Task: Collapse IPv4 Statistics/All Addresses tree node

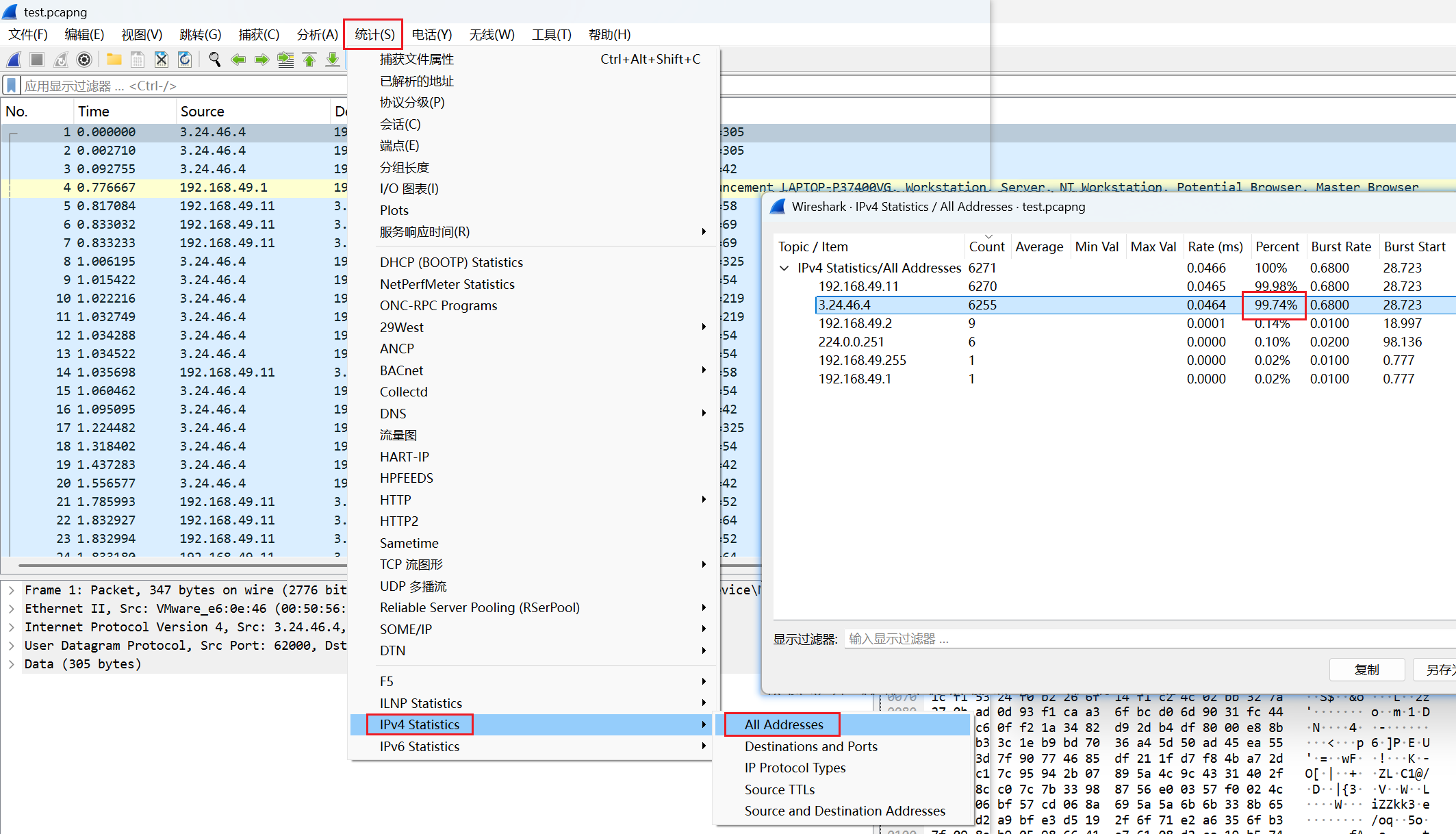Action: tap(784, 268)
